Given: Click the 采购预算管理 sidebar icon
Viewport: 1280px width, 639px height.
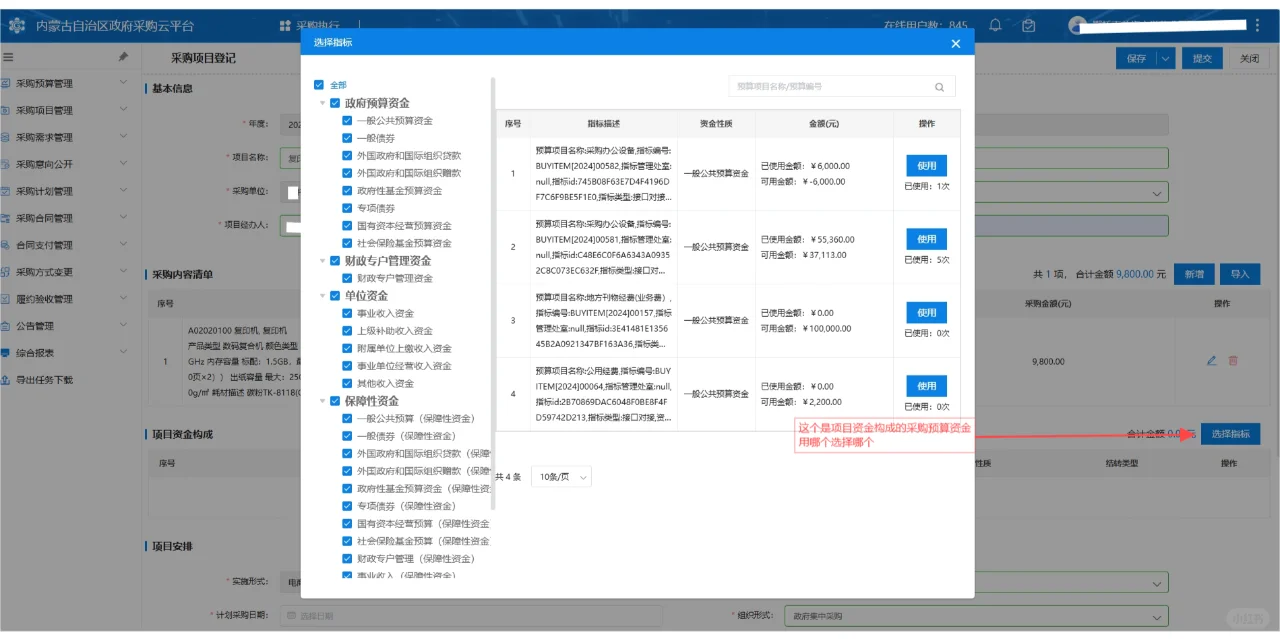Looking at the screenshot, I should (6, 84).
